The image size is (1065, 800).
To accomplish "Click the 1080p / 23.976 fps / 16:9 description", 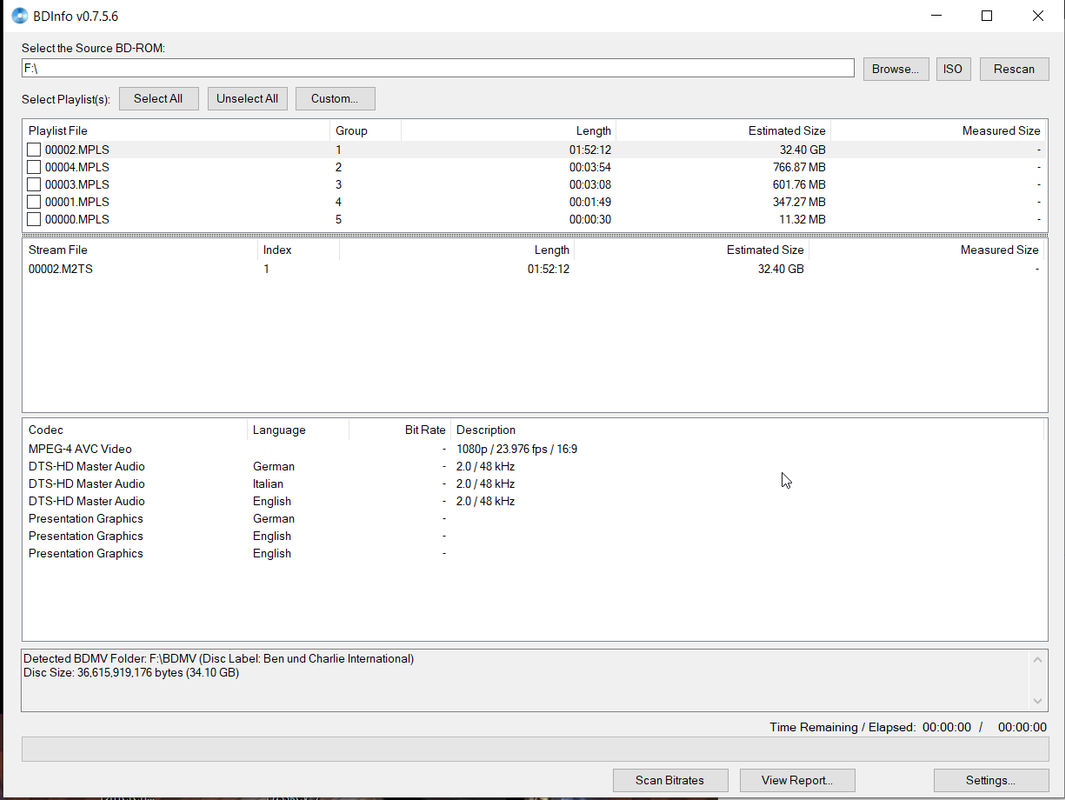I will 517,449.
